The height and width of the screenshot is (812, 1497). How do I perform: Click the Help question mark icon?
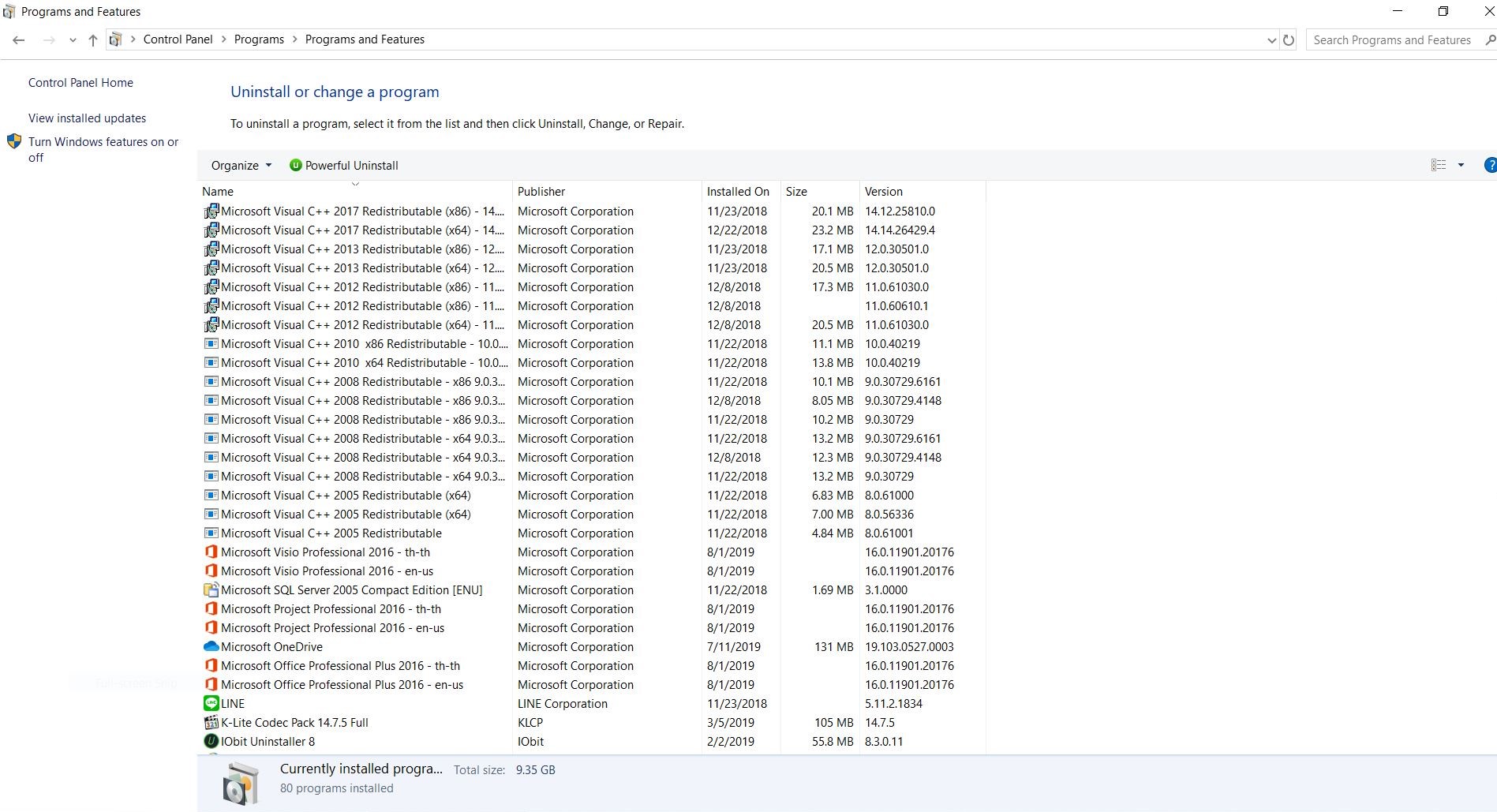[x=1490, y=165]
